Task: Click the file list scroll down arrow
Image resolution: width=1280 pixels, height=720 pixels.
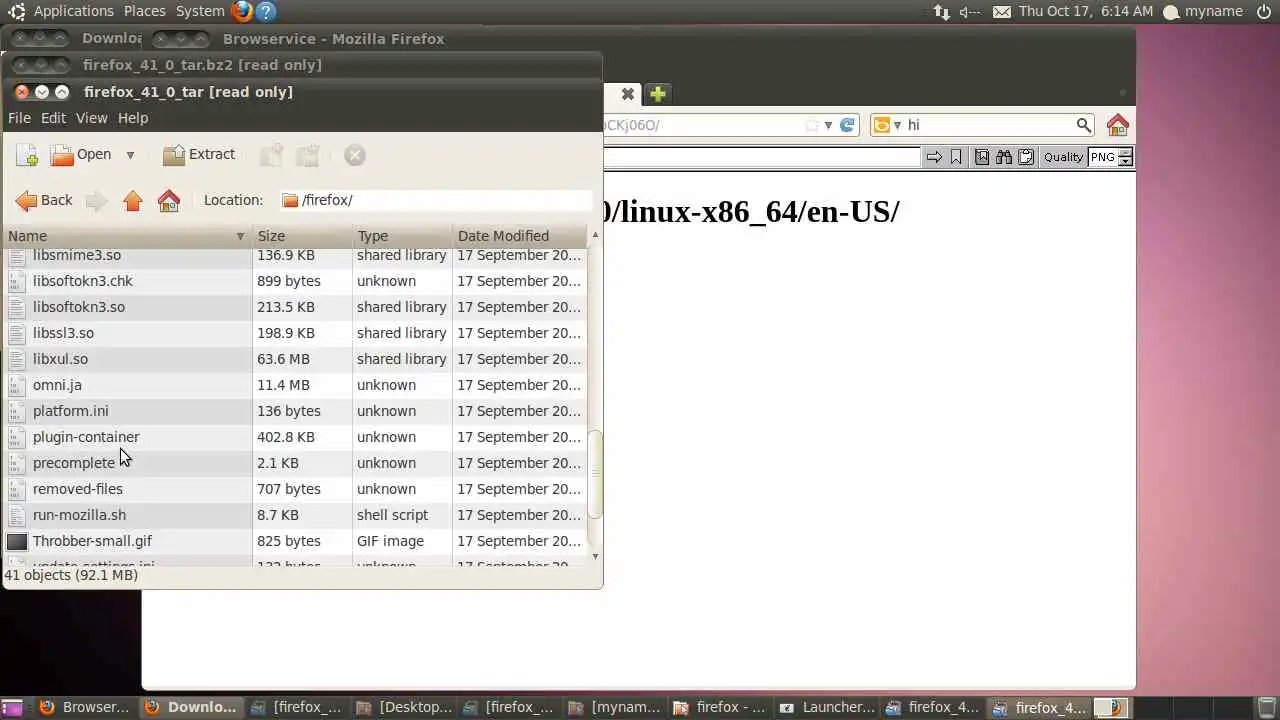Action: point(595,557)
